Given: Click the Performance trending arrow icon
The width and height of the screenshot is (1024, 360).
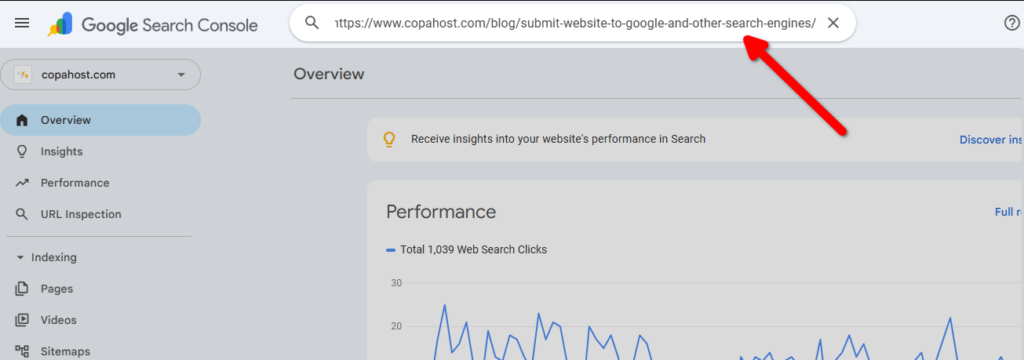Looking at the screenshot, I should pos(22,183).
